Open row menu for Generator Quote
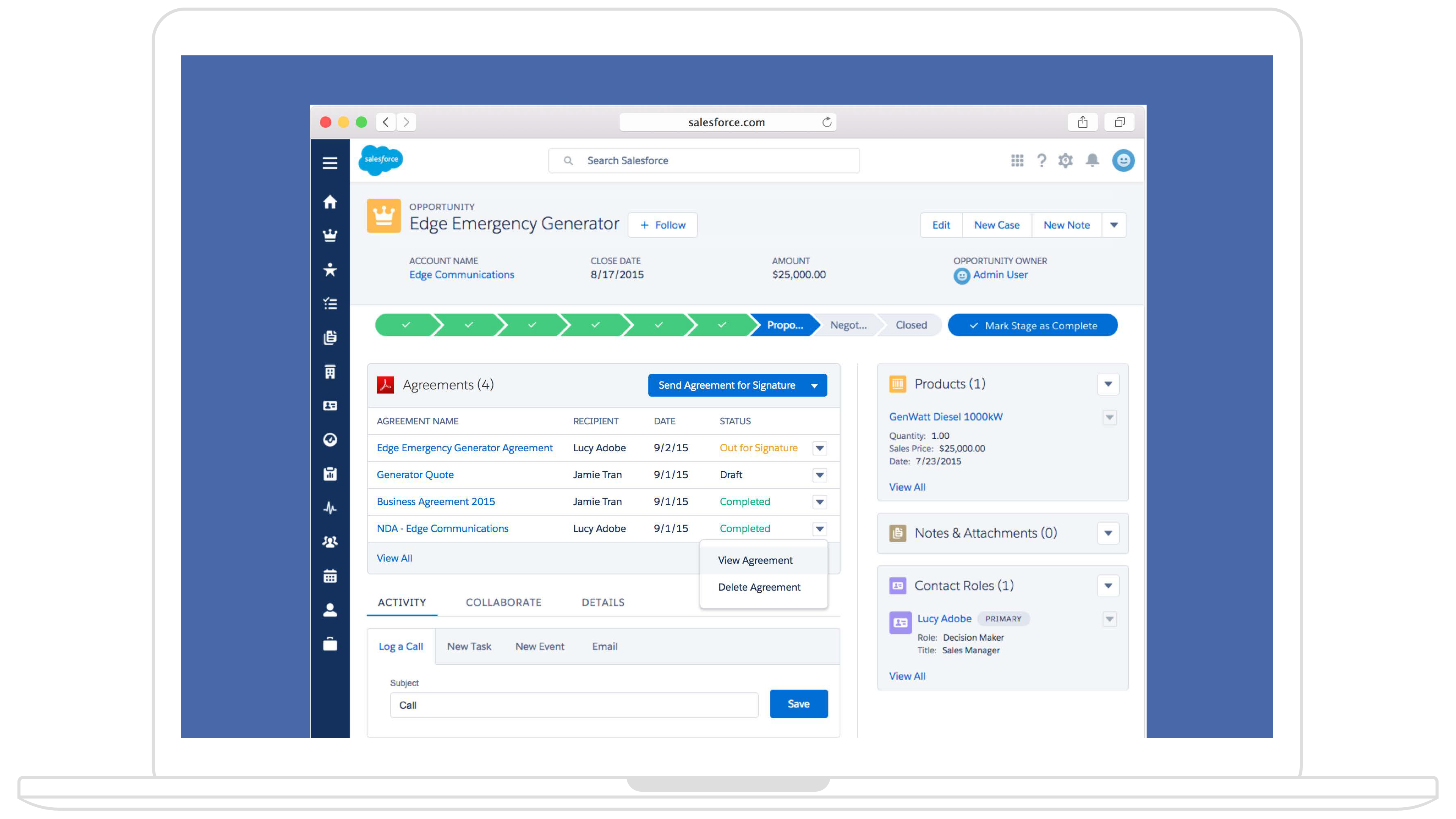 pyautogui.click(x=819, y=475)
